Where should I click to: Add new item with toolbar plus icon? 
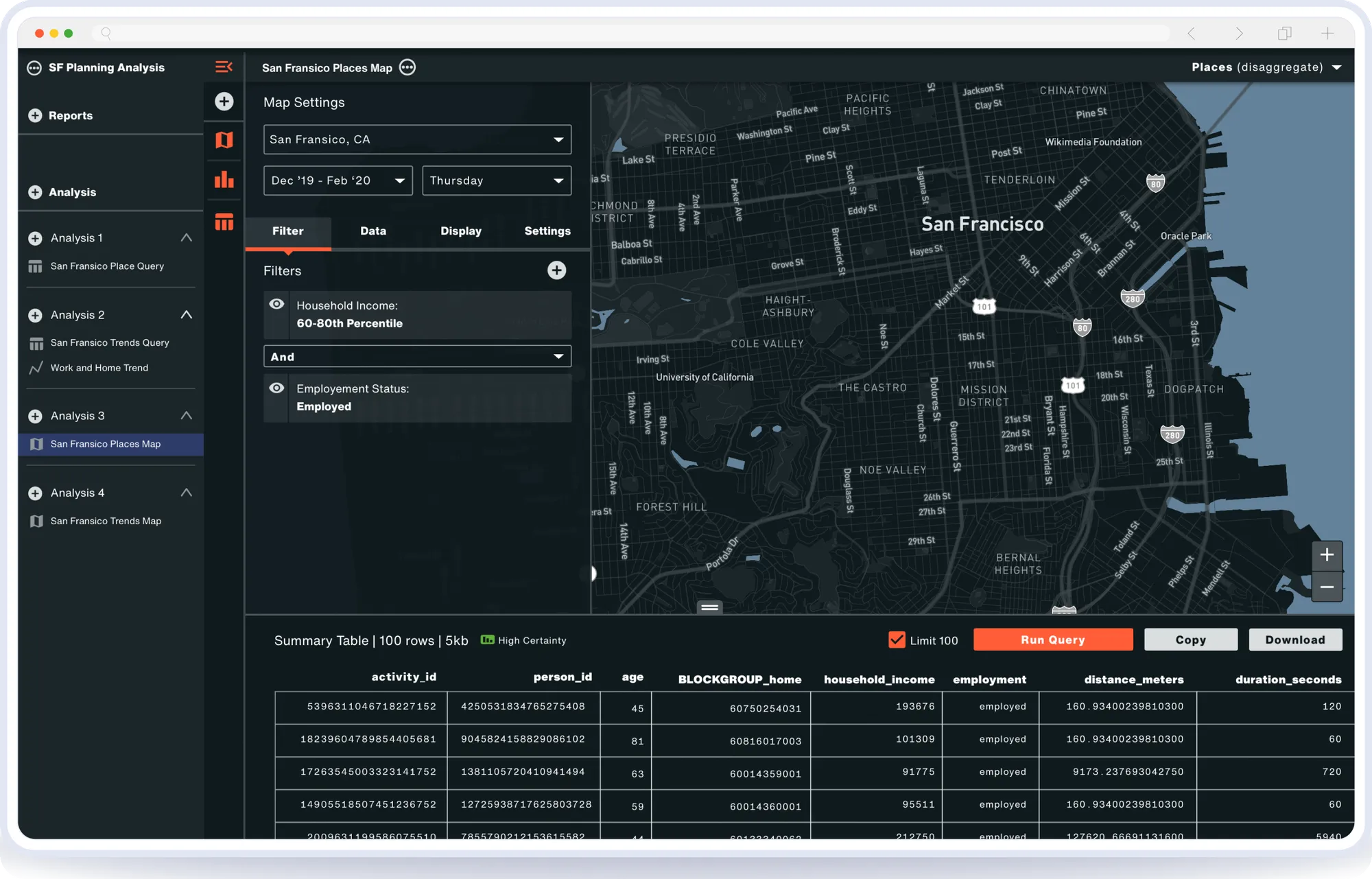[224, 102]
